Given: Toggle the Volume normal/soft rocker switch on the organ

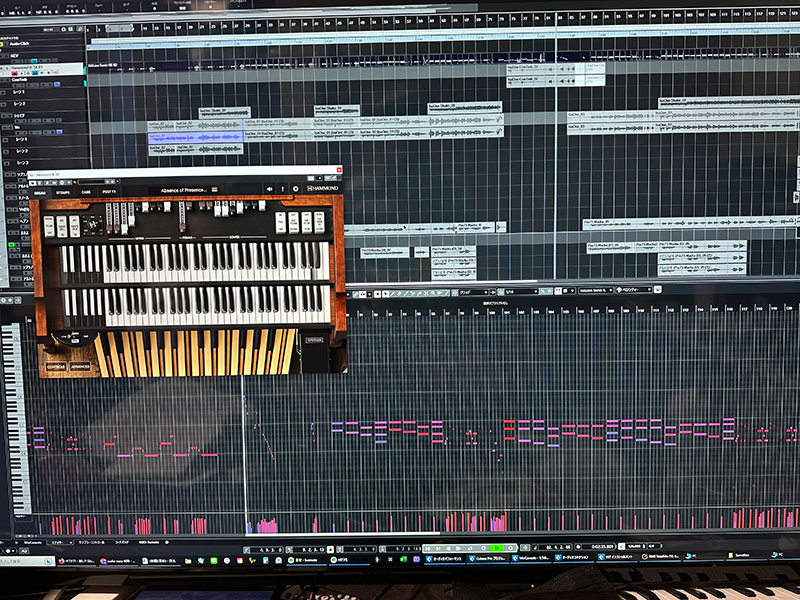Looking at the screenshot, I should (x=49, y=226).
